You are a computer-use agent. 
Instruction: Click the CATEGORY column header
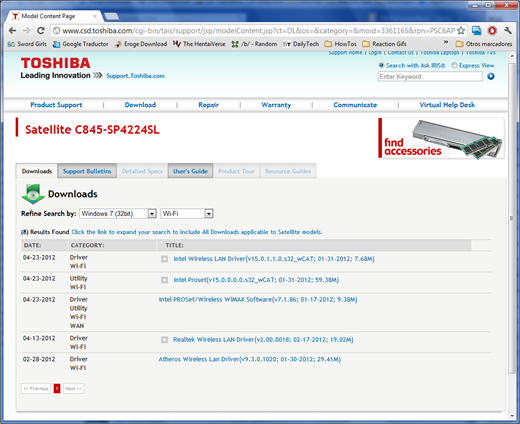pyautogui.click(x=87, y=245)
